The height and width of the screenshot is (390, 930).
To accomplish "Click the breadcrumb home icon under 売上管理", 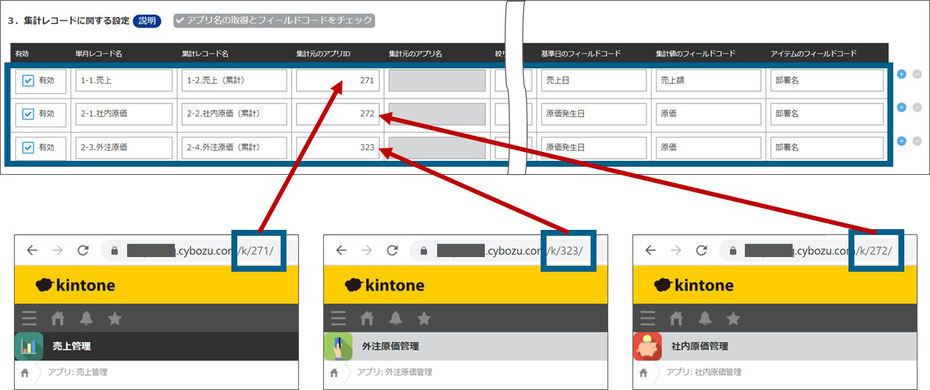I will coord(25,373).
